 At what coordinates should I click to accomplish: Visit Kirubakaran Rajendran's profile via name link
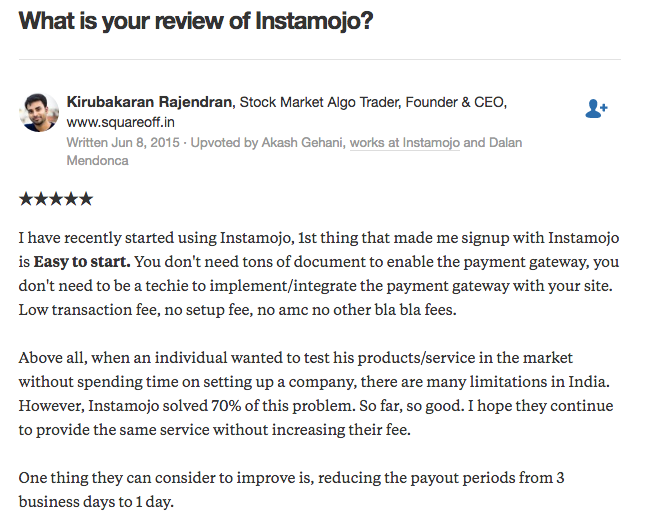[x=150, y=102]
